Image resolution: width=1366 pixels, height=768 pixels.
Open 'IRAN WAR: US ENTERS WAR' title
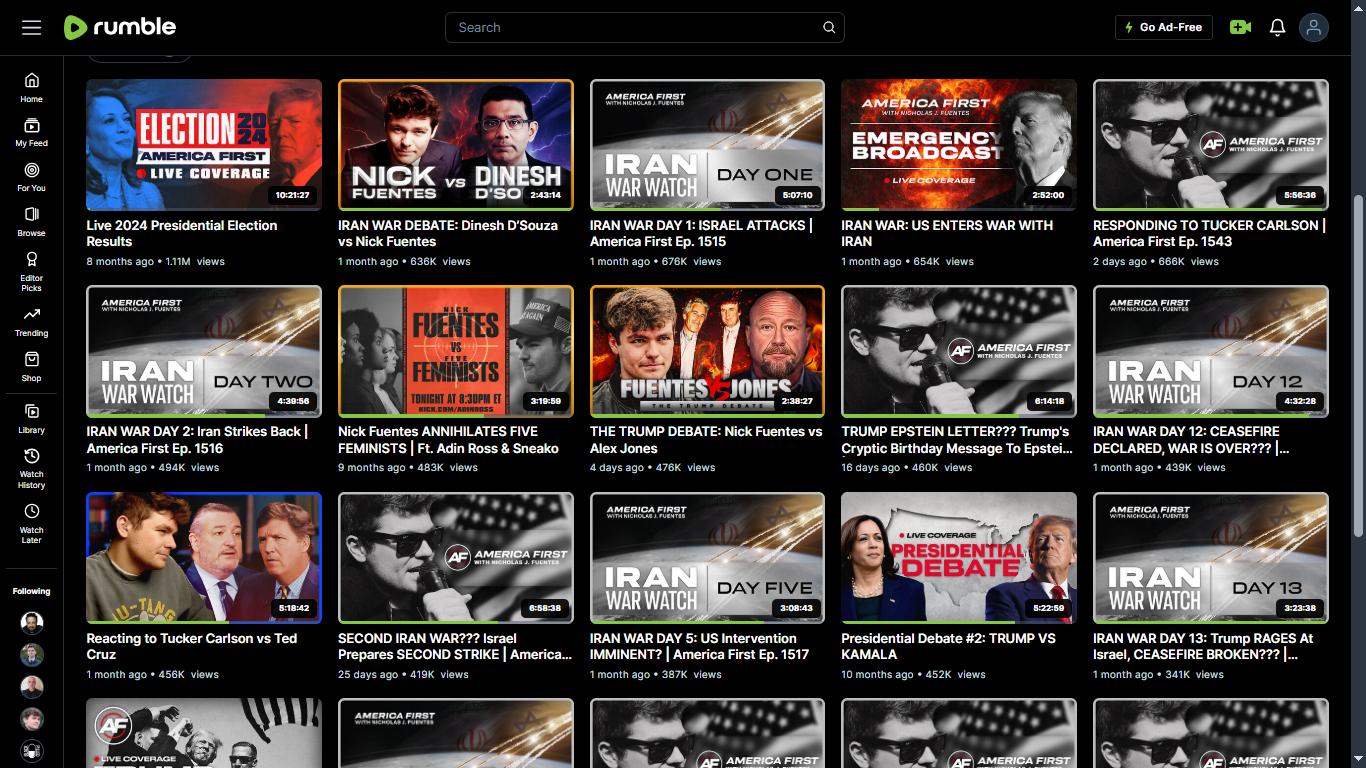coord(947,233)
